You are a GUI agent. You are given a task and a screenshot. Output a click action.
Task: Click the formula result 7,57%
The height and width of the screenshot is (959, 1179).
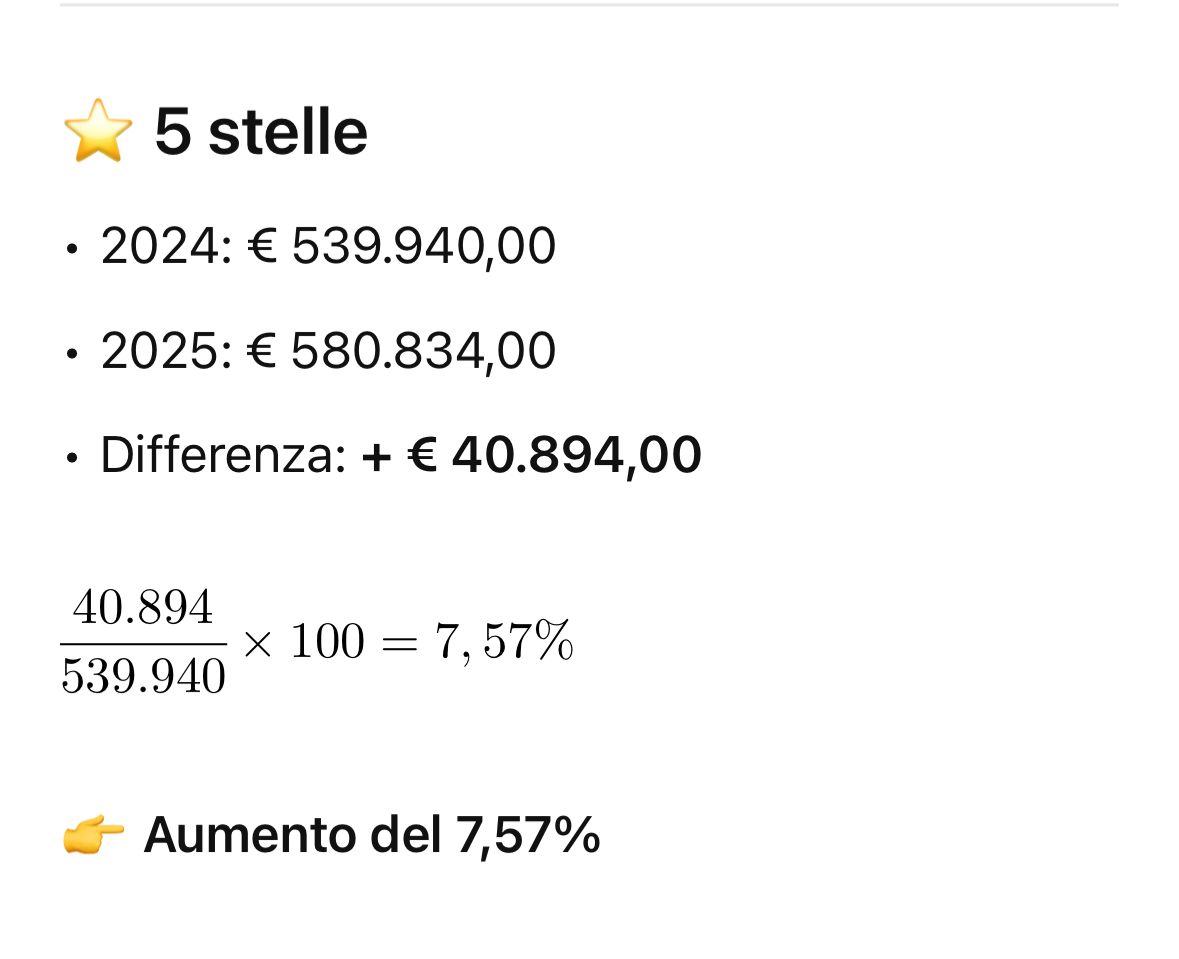[x=504, y=642]
